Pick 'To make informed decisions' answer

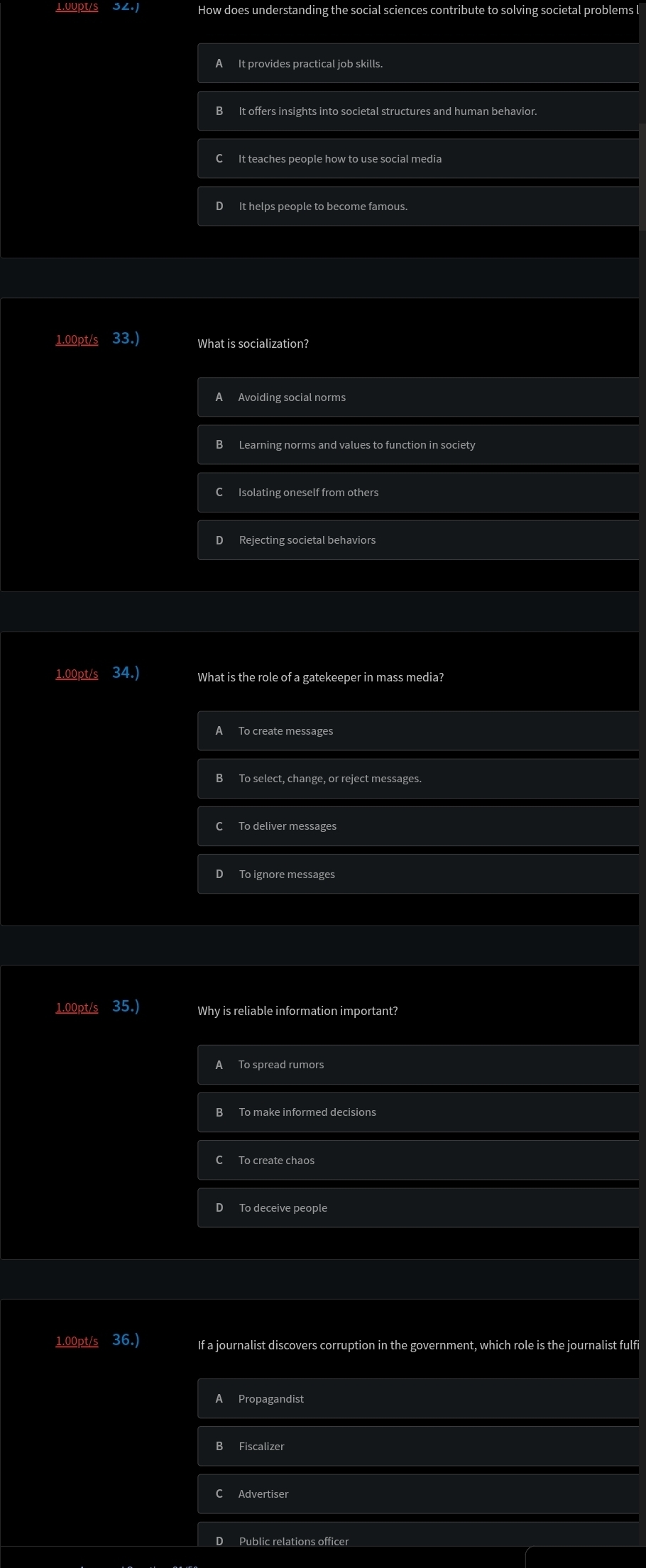coord(418,1112)
